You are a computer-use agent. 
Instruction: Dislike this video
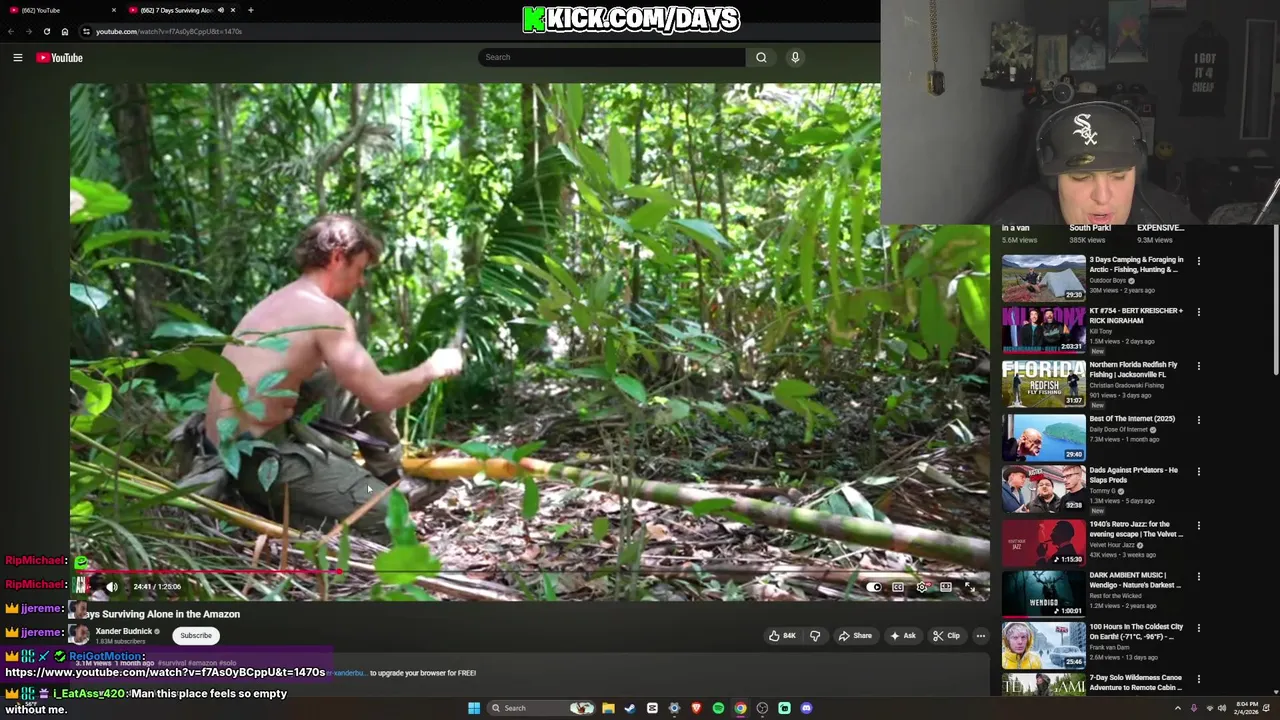(x=815, y=636)
